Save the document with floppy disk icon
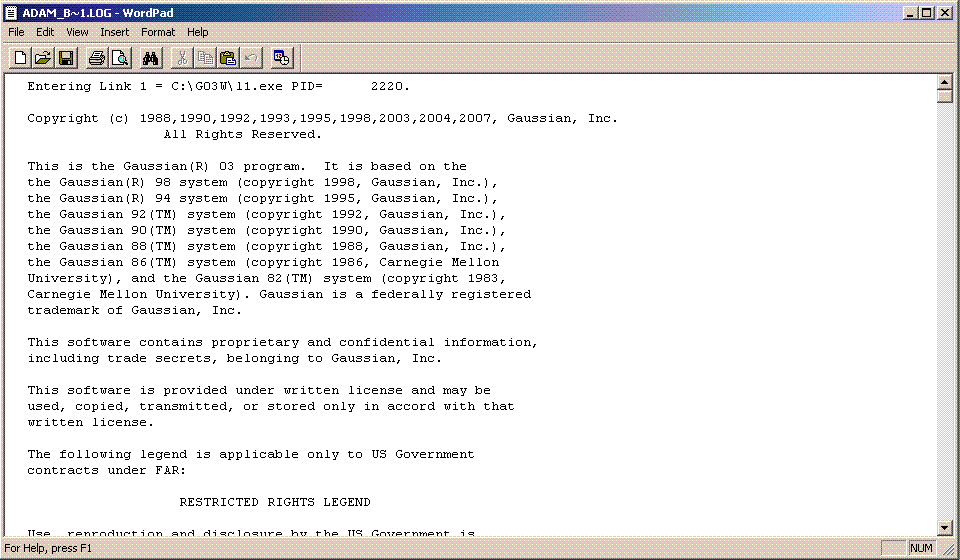Screen dimensions: 960x560 coord(66,58)
